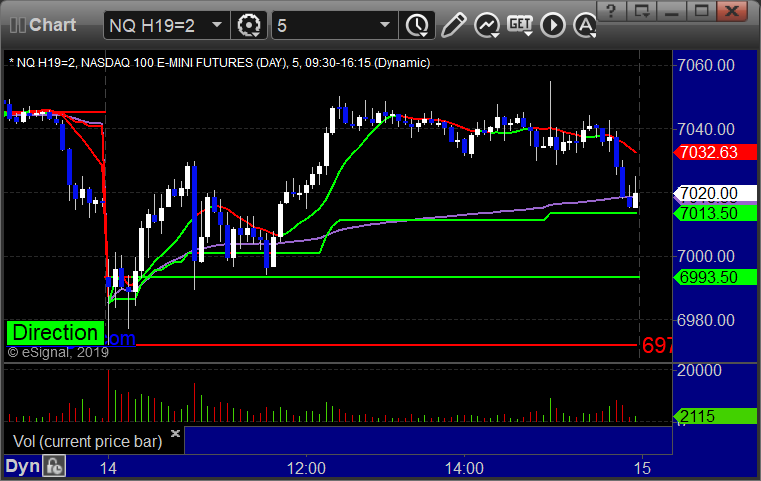The height and width of the screenshot is (481, 761).
Task: Click the 14:00 time axis label
Action: tap(464, 468)
